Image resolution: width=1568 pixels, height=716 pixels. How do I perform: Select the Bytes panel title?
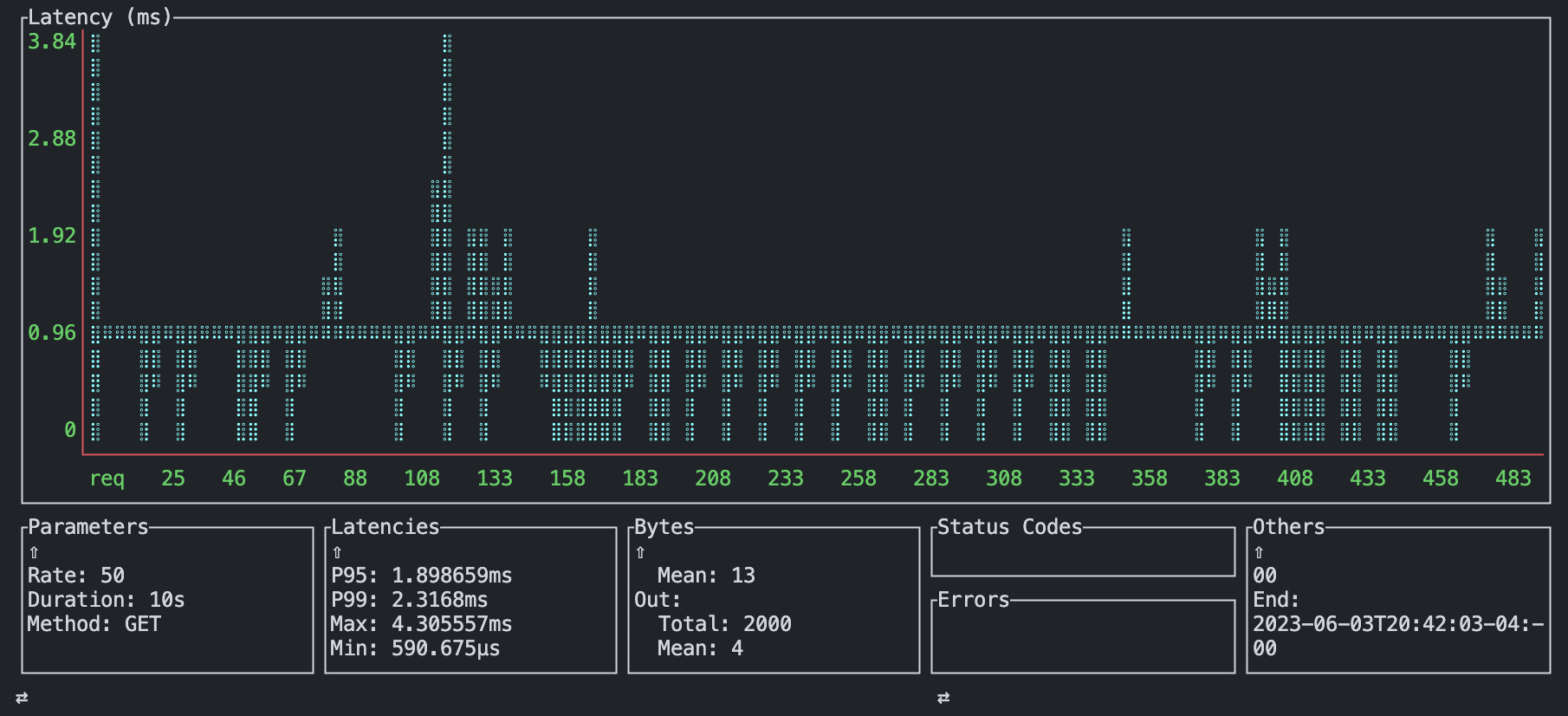(x=664, y=527)
